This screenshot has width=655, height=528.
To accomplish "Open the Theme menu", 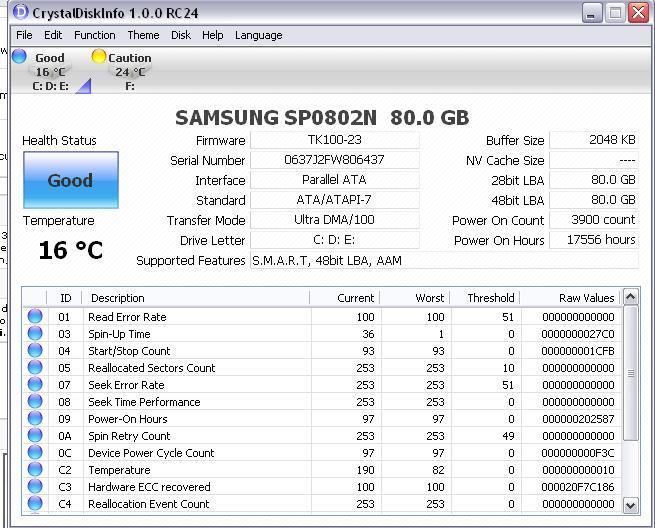I will point(143,35).
